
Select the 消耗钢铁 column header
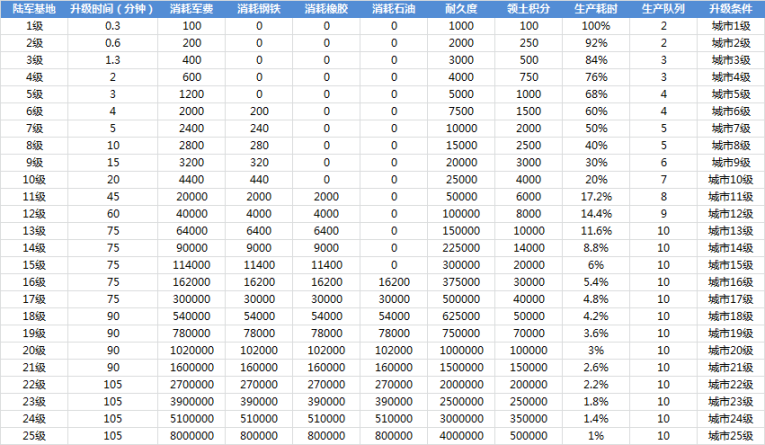coord(259,8)
